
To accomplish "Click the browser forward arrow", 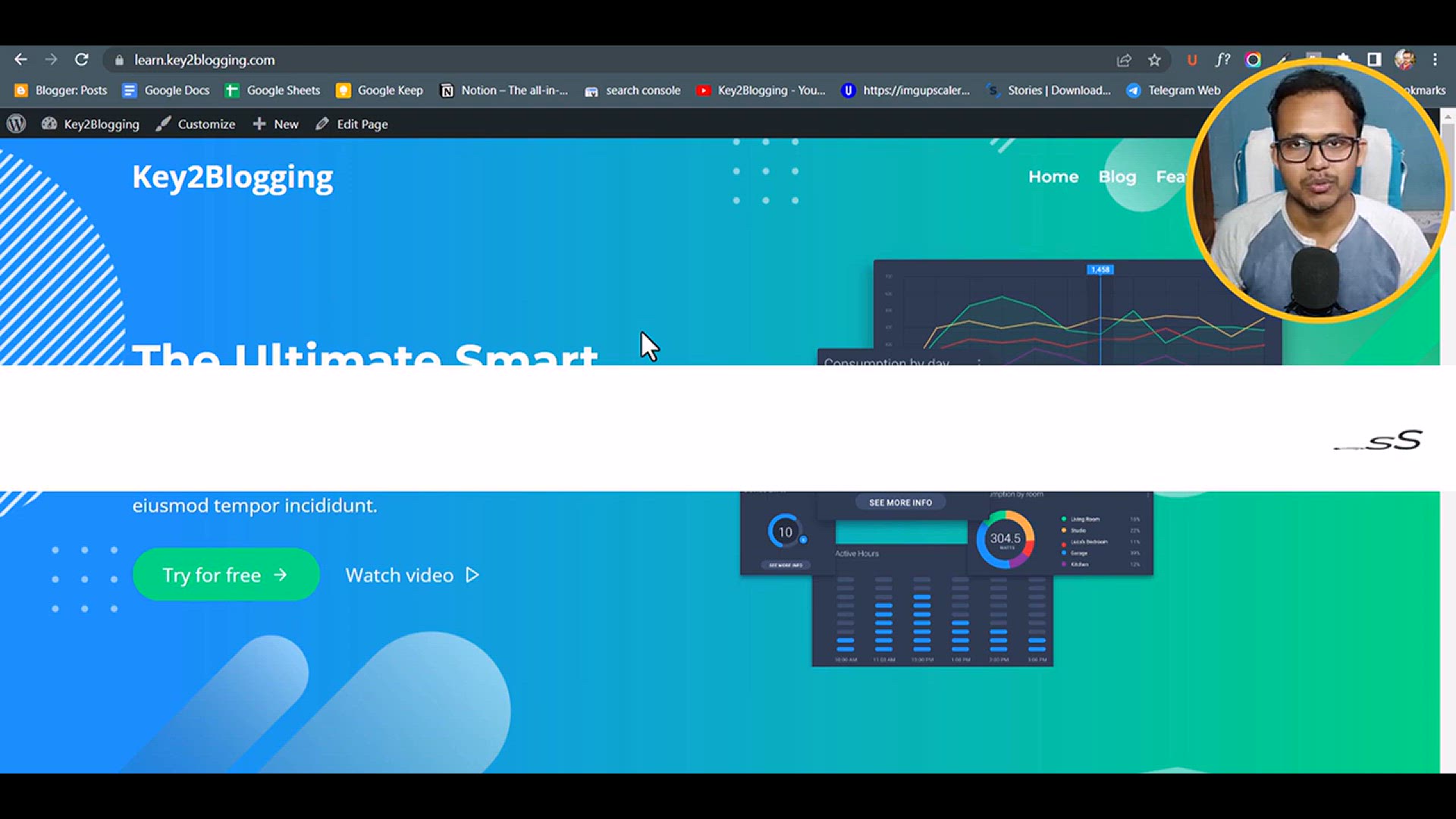I will tap(51, 59).
